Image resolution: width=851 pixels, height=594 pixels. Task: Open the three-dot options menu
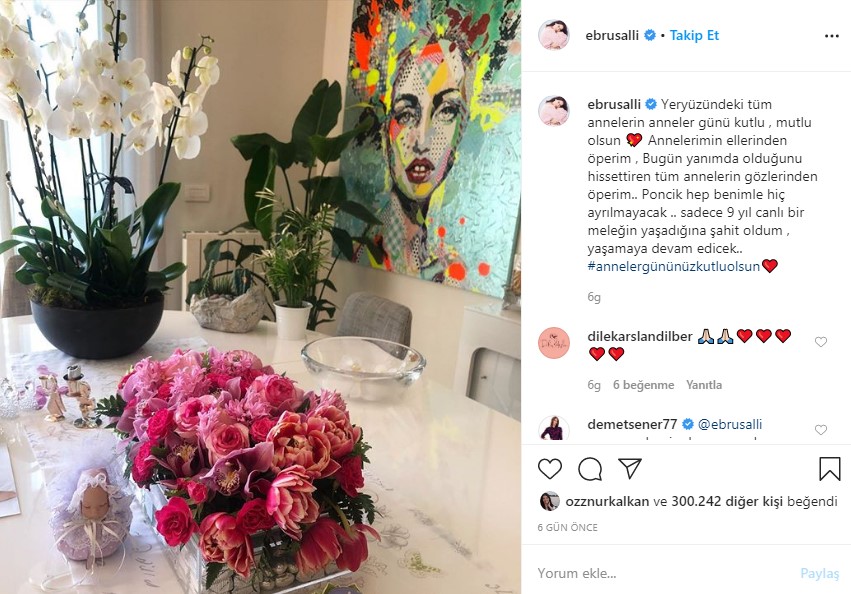831,36
